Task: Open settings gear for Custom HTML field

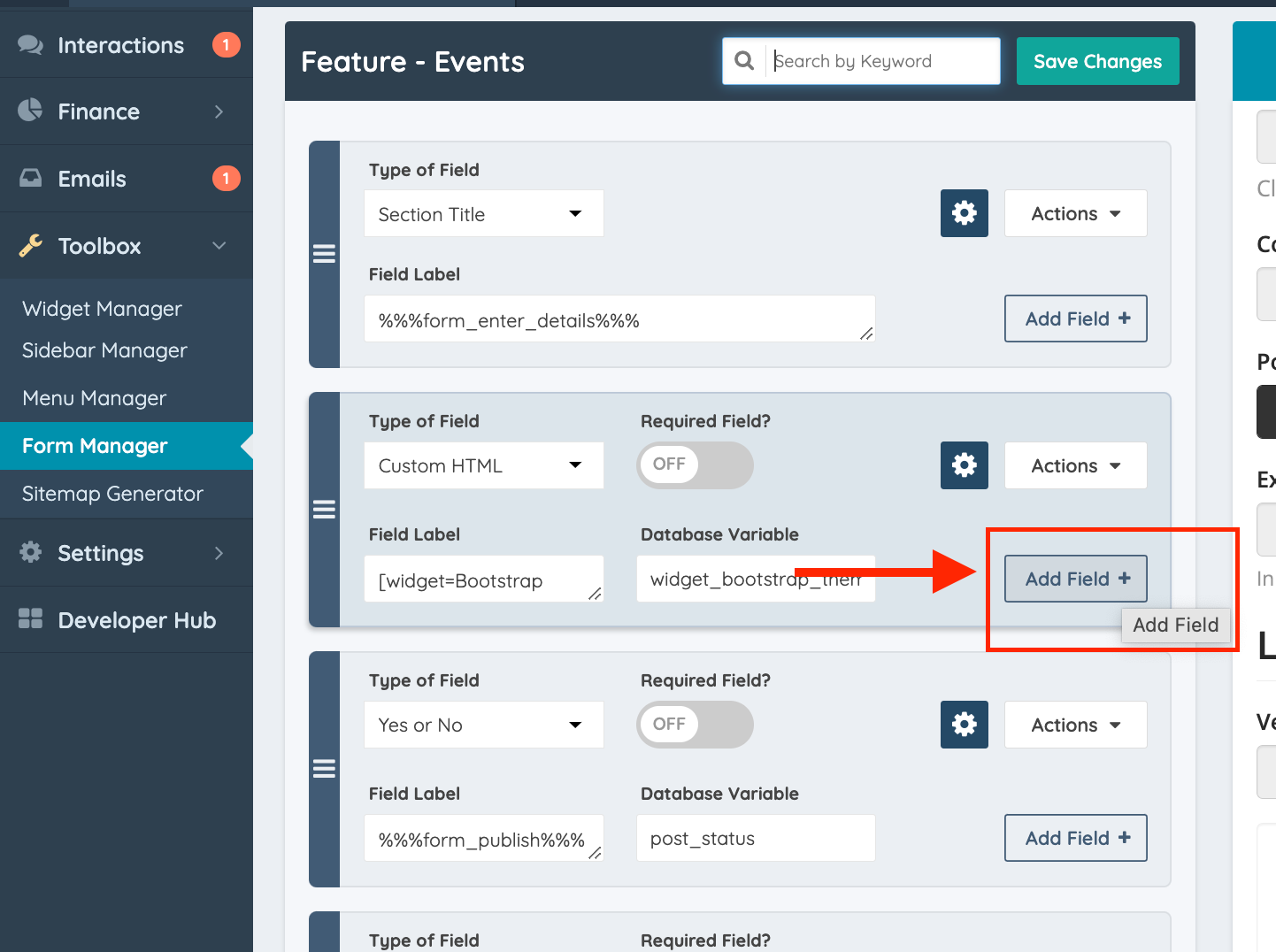Action: click(x=964, y=465)
